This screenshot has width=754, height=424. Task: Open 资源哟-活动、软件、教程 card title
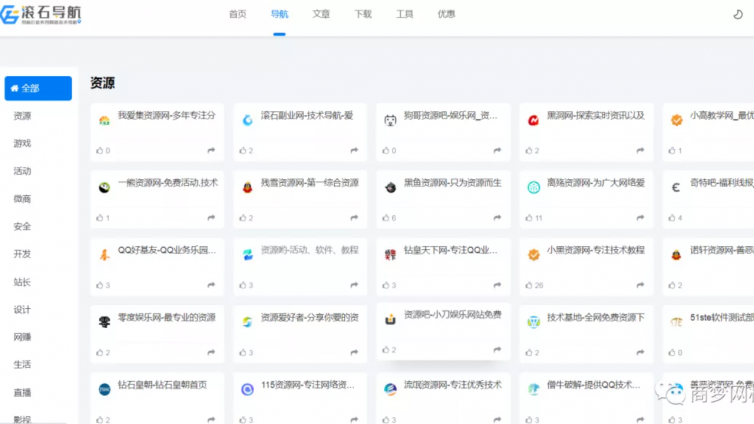(x=310, y=250)
